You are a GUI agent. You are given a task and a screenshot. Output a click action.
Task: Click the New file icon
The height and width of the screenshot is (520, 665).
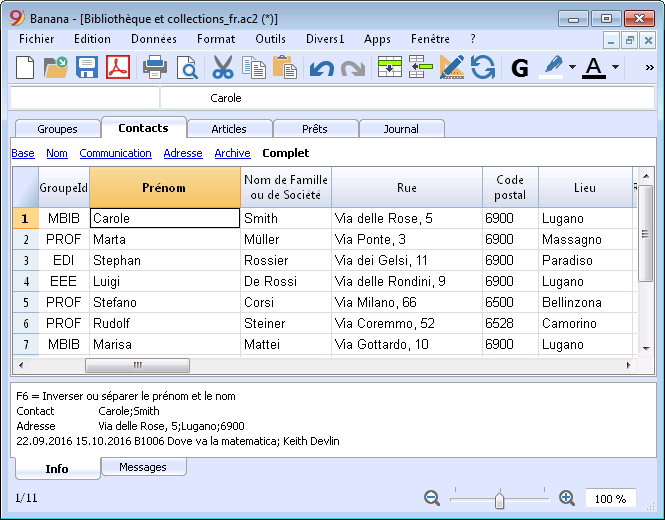(25, 67)
